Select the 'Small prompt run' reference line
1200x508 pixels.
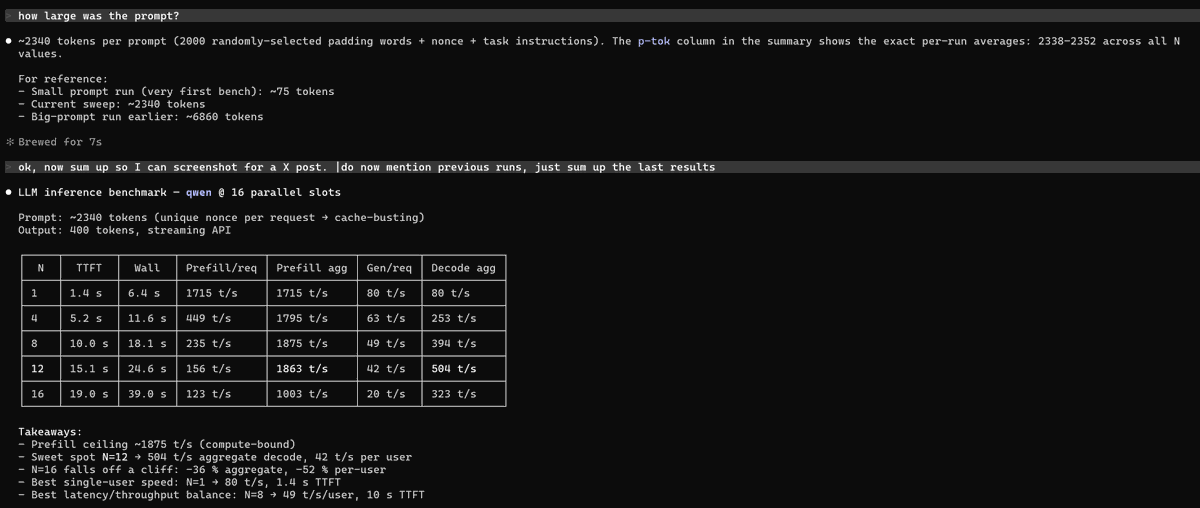pyautogui.click(x=176, y=91)
